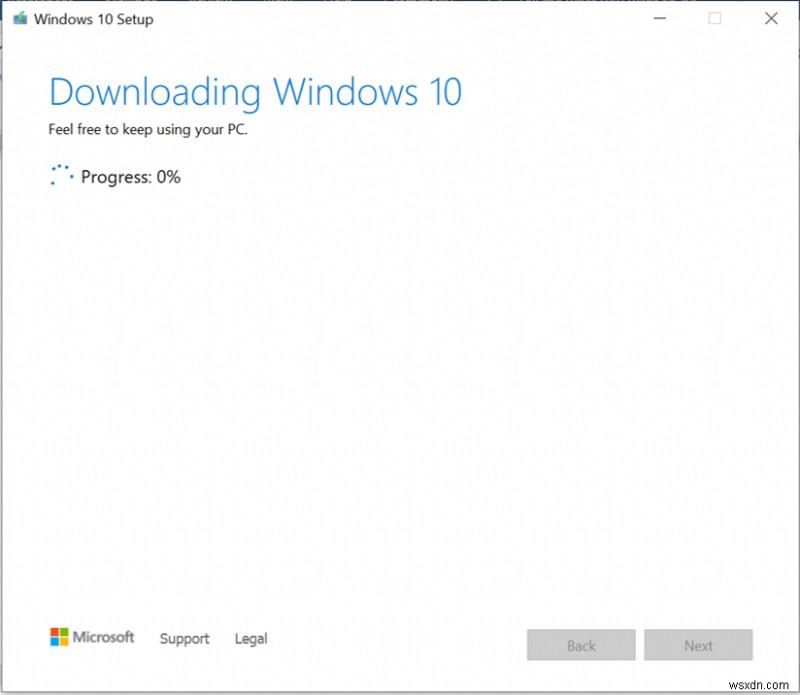800x695 pixels.
Task: Click the green square of the Microsoft logo
Action: pyautogui.click(x=63, y=631)
